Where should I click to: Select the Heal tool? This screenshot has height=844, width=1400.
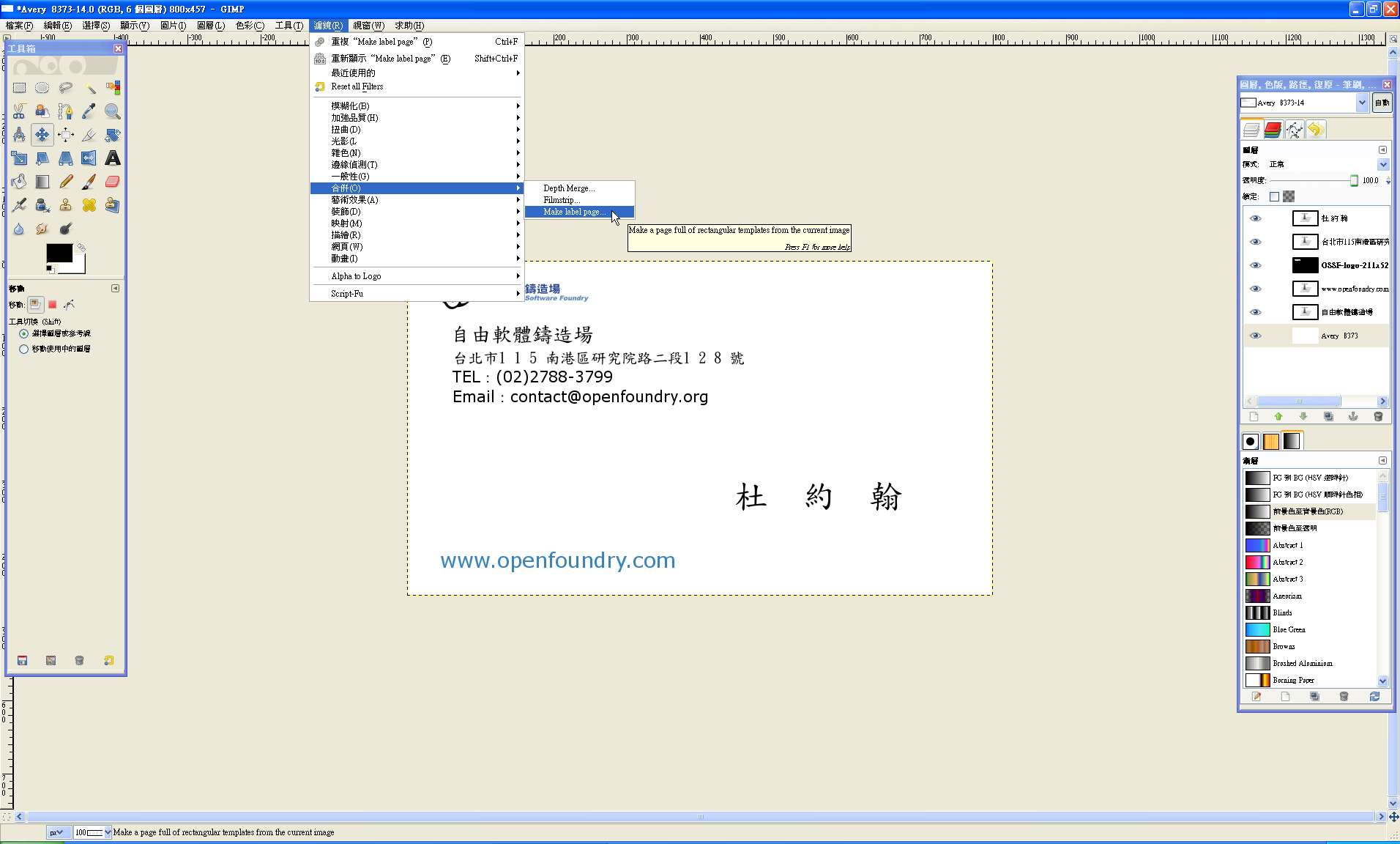89,205
